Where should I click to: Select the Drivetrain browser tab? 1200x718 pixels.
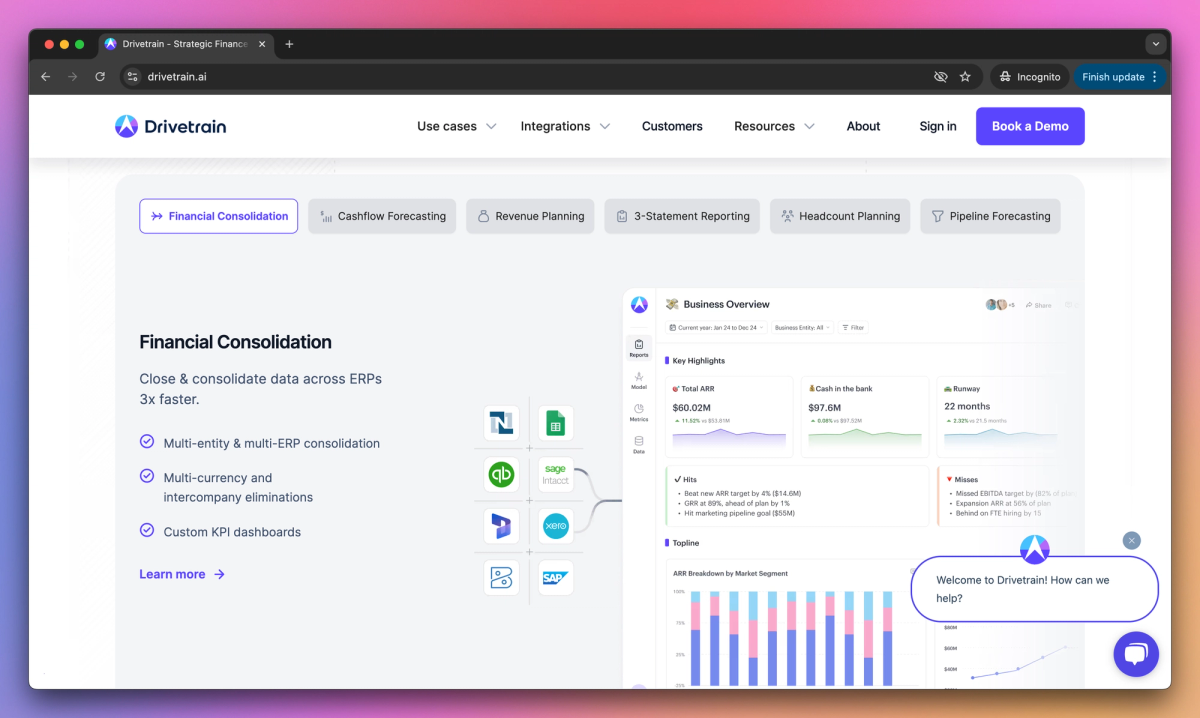tap(185, 44)
